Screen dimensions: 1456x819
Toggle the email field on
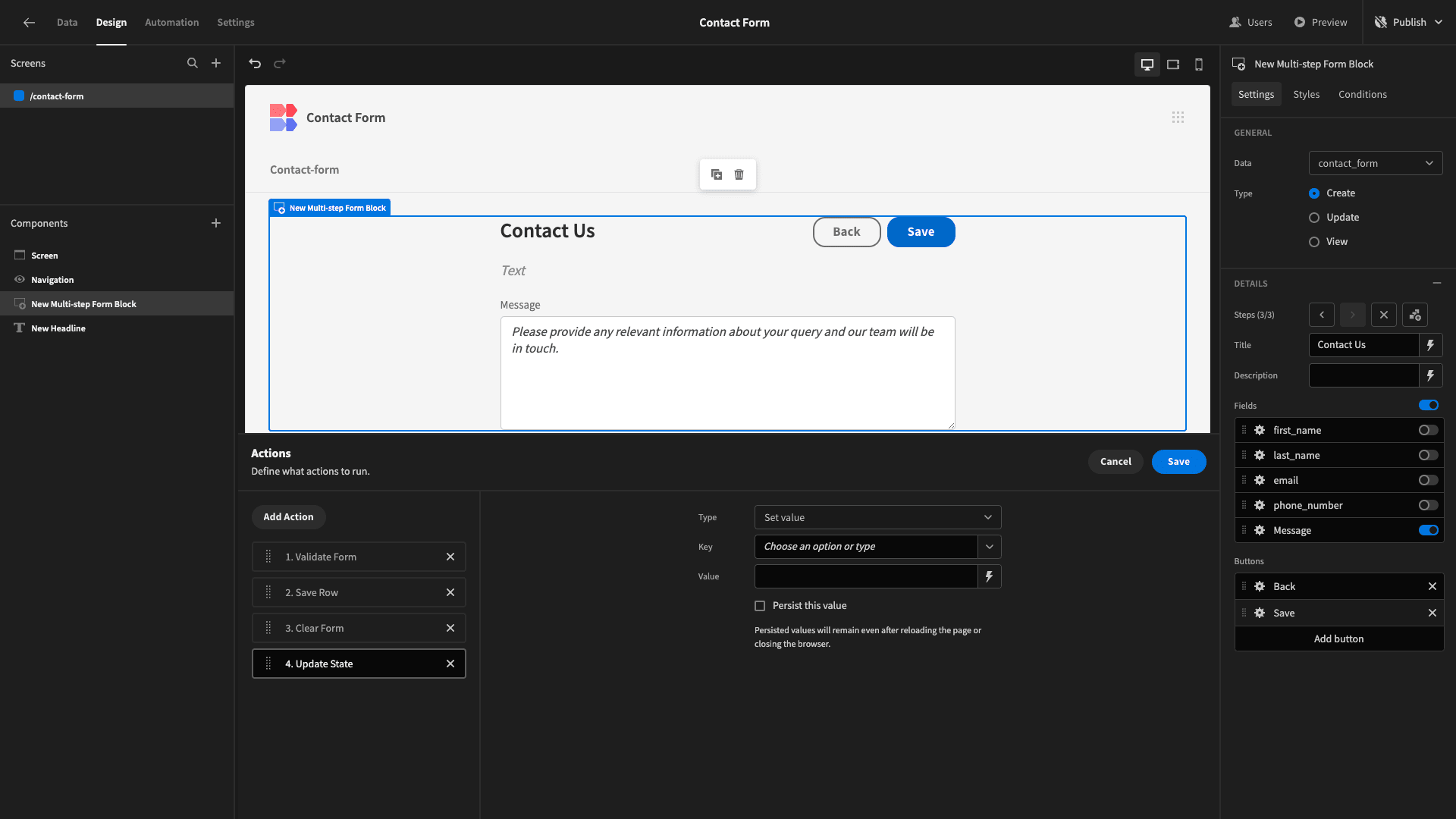pos(1428,480)
